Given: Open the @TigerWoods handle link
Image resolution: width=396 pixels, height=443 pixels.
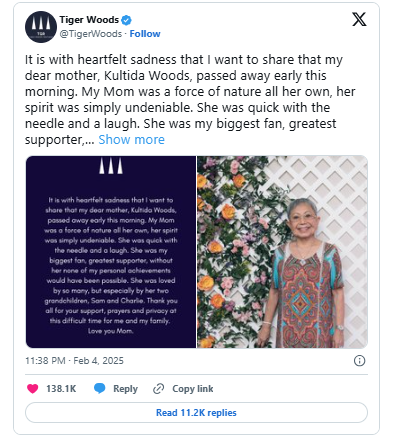Looking at the screenshot, I should (x=91, y=34).
